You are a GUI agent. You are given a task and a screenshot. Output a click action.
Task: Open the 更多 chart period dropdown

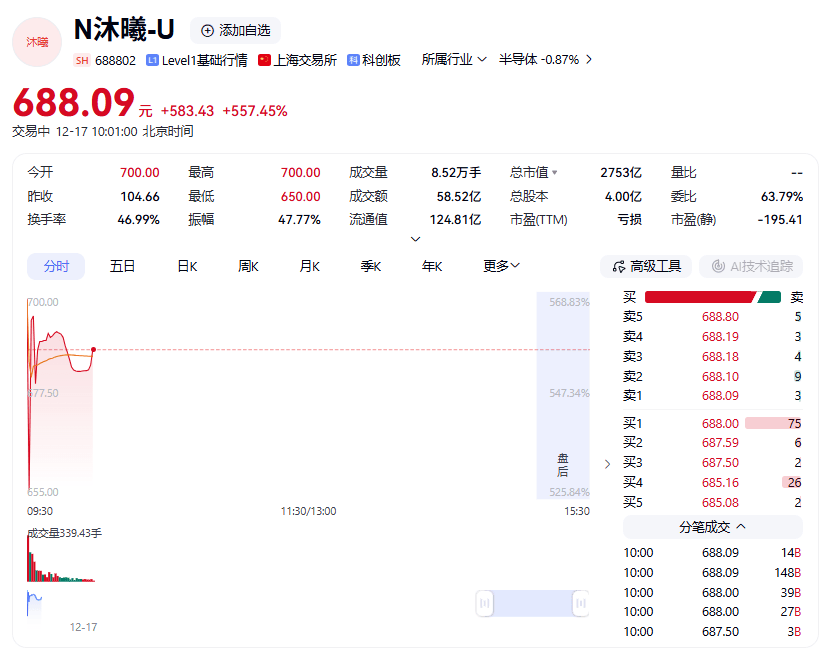pos(498,266)
